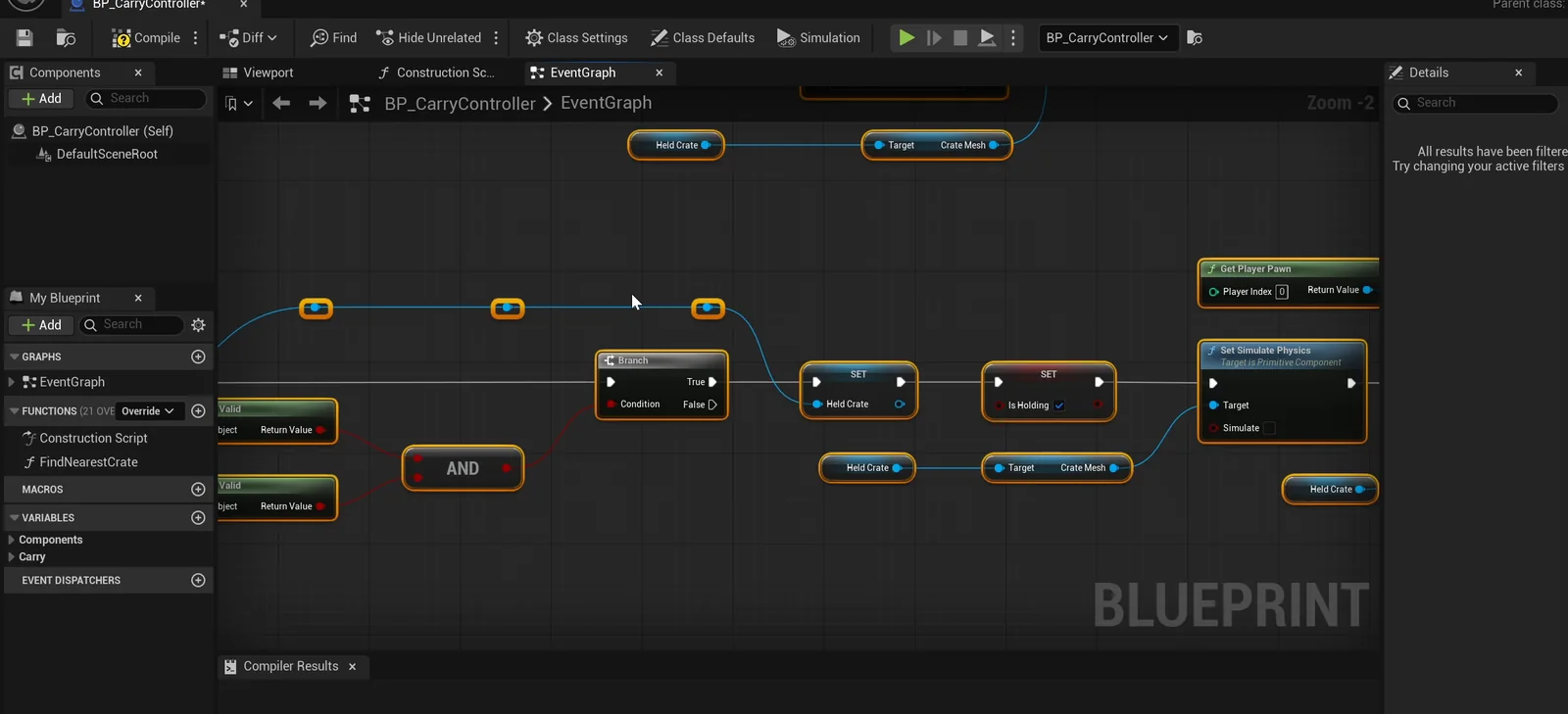Expand the EventGraph tree item
Screen dimensions: 1568x714
(11, 382)
